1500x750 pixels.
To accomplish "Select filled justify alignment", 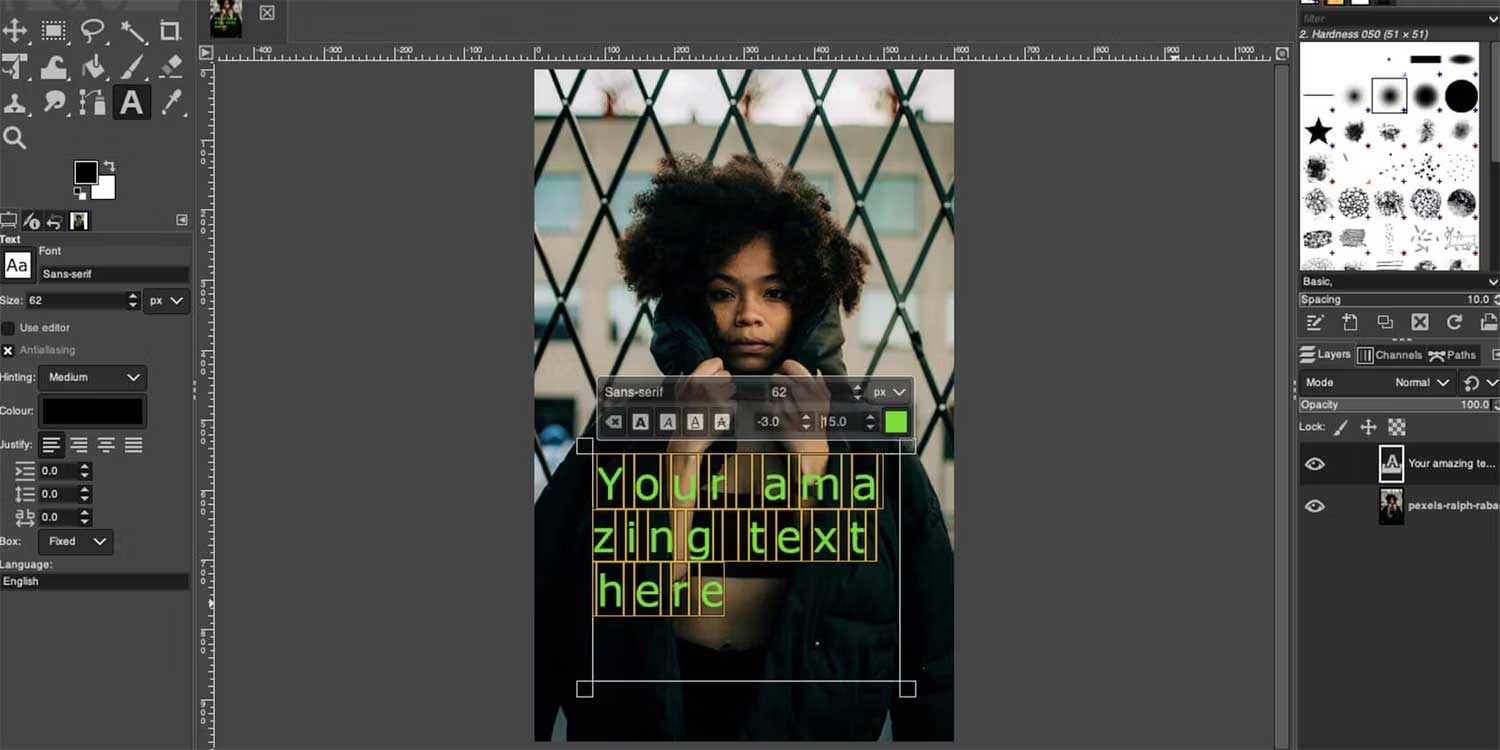I will click(133, 445).
